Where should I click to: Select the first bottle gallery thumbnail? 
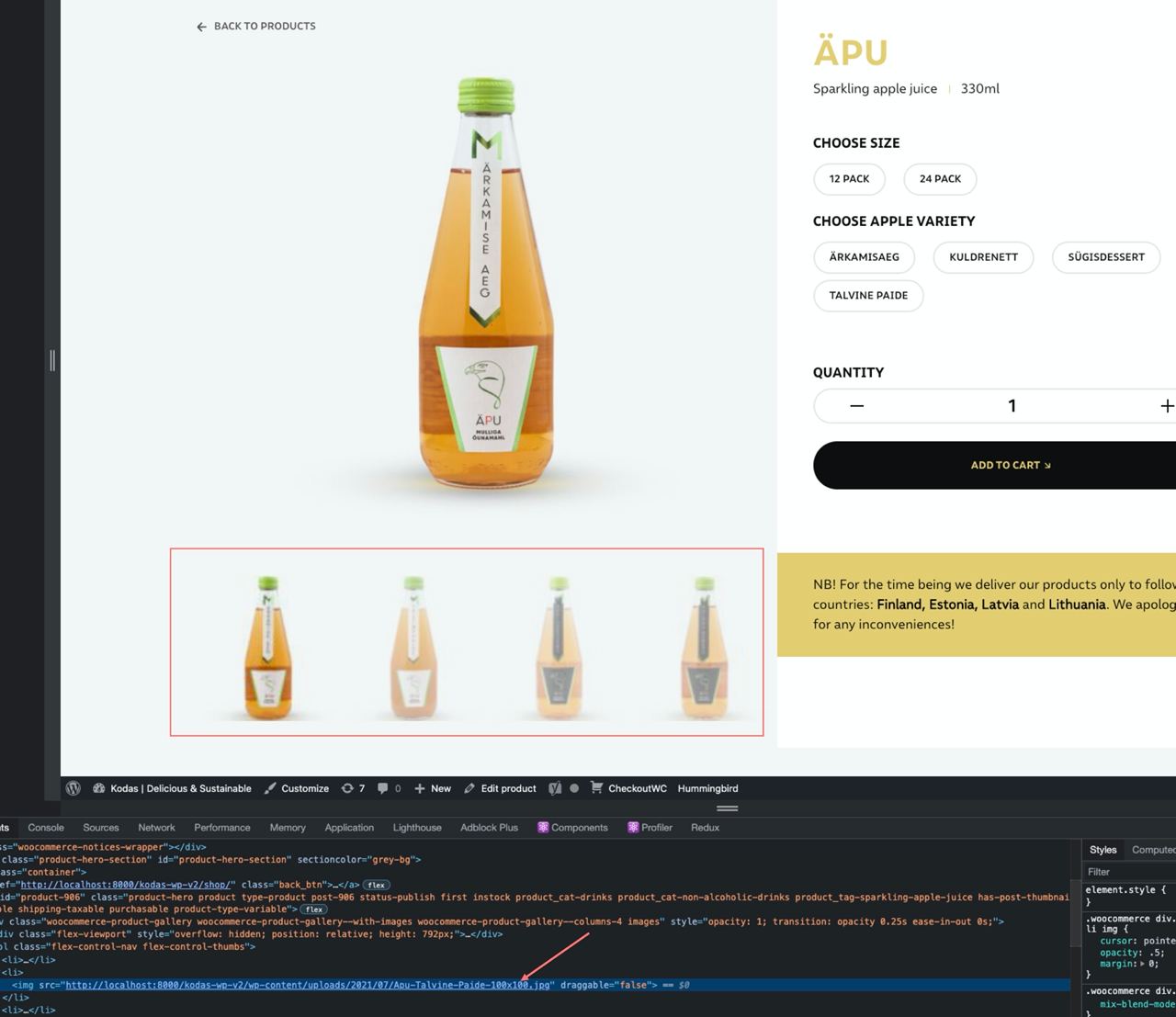[267, 647]
